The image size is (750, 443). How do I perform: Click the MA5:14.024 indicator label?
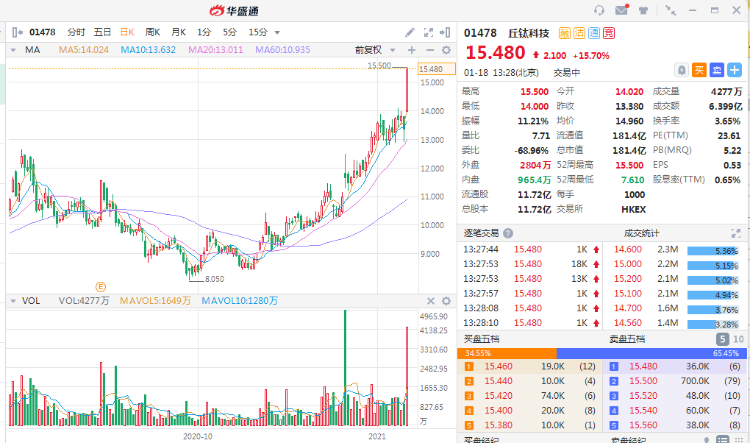click(x=84, y=50)
